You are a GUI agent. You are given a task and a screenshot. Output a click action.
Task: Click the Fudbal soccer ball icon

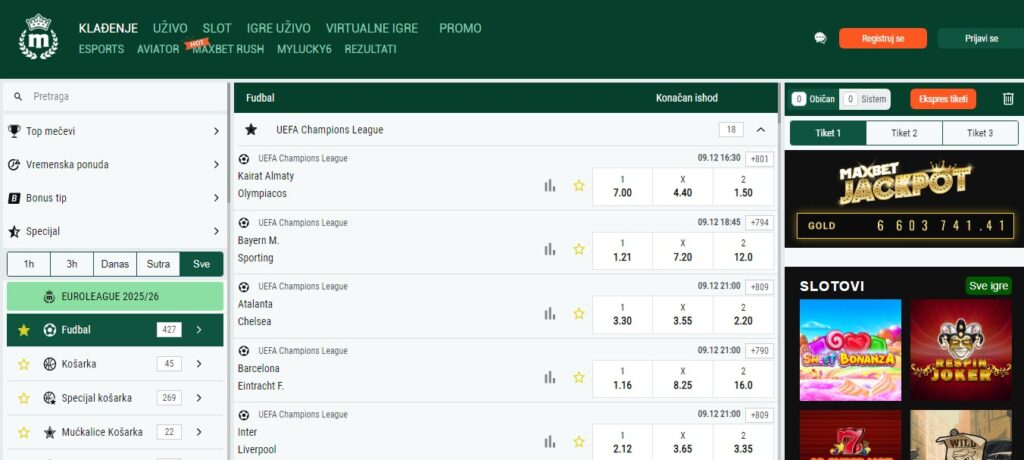tap(50, 330)
